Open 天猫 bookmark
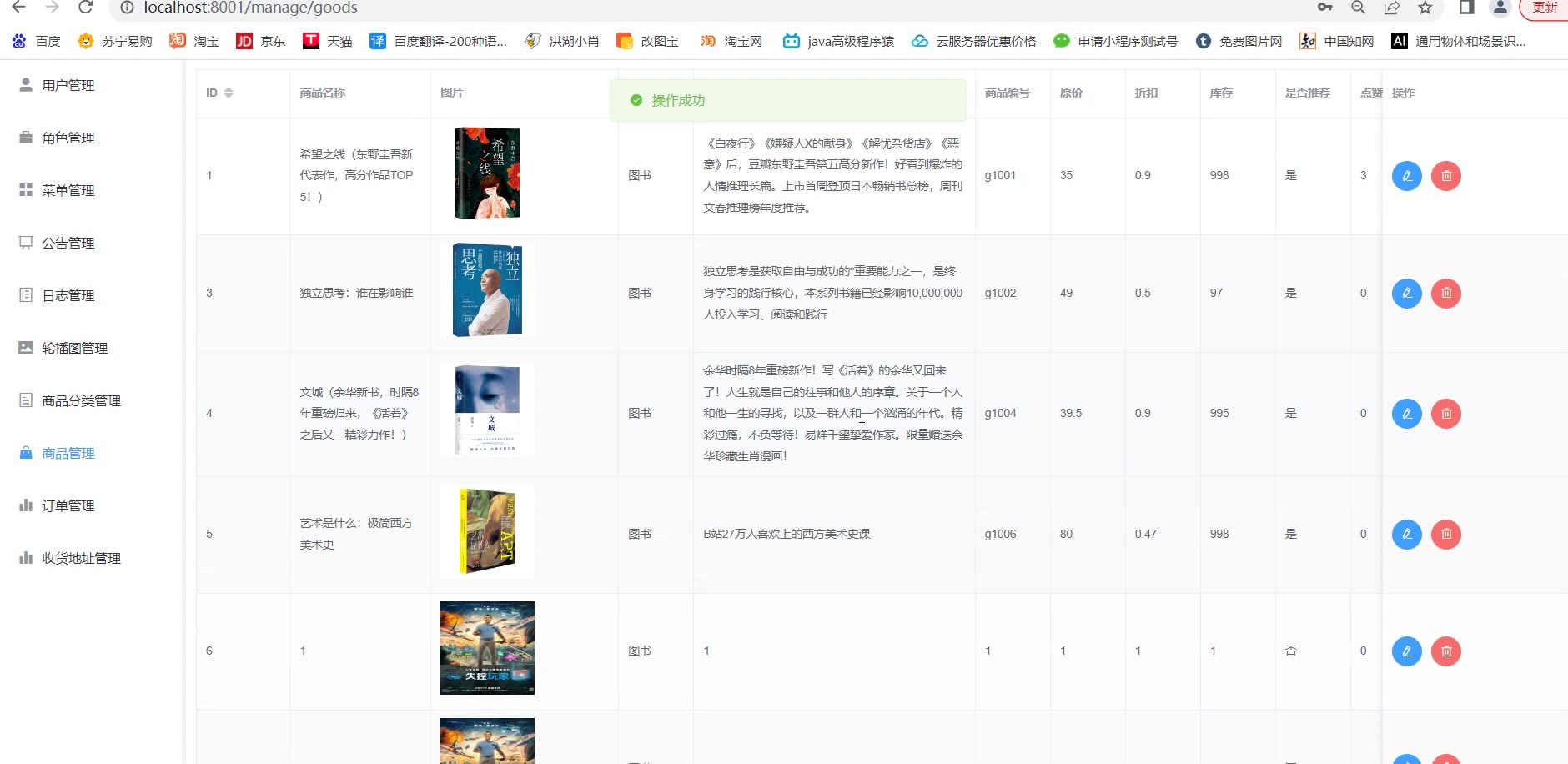This screenshot has width=1568, height=764. 328,41
